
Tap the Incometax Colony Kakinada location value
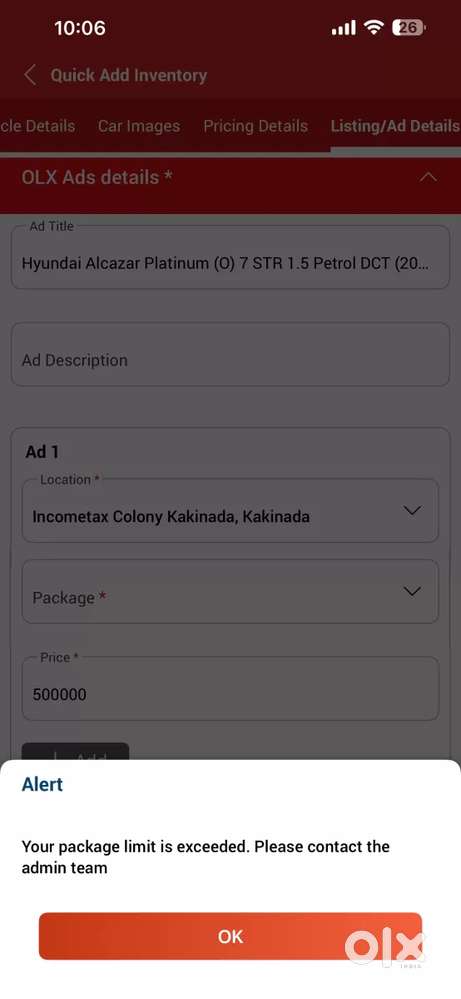(171, 517)
